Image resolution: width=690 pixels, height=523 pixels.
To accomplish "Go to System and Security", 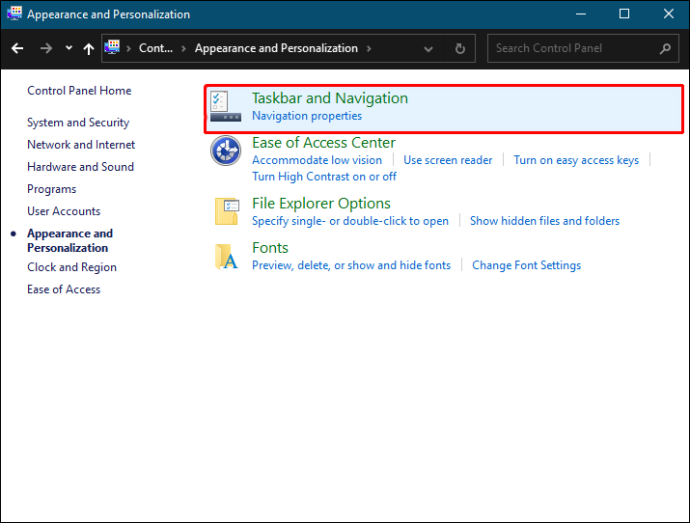I will pyautogui.click(x=78, y=122).
